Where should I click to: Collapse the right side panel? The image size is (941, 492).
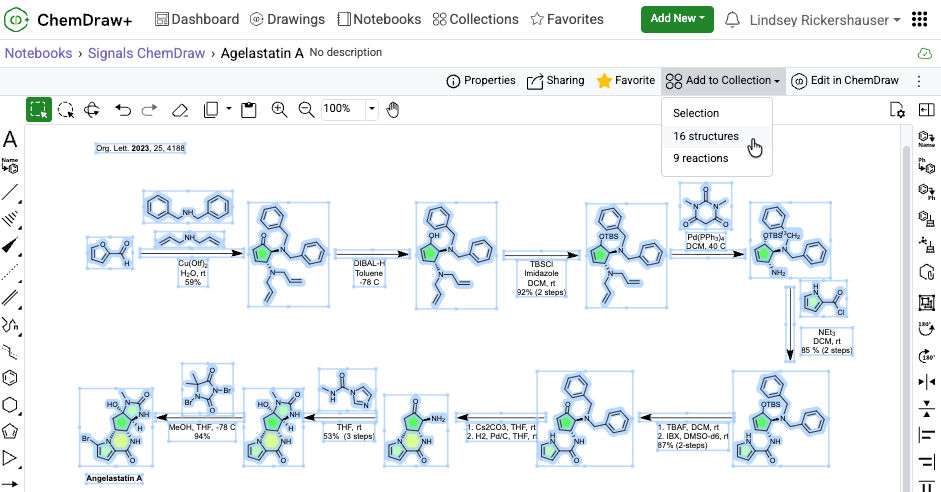(927, 109)
